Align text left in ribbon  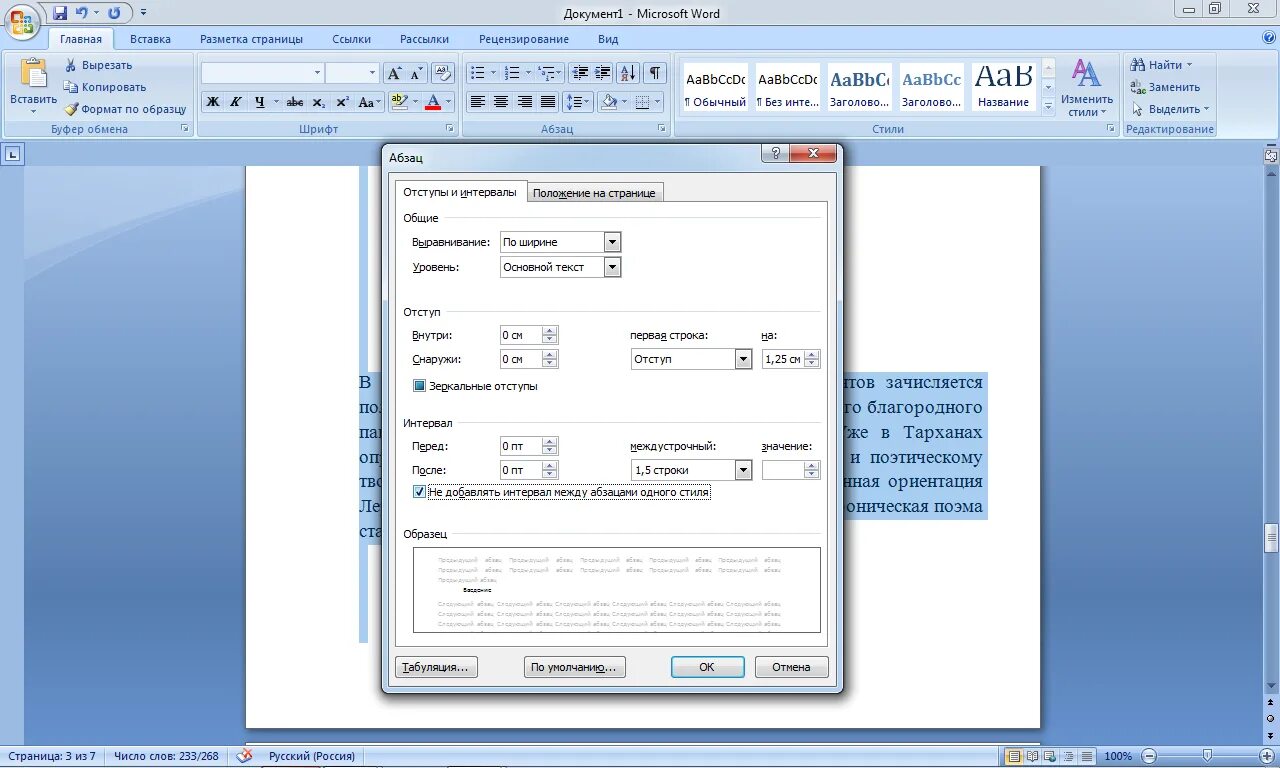point(477,102)
